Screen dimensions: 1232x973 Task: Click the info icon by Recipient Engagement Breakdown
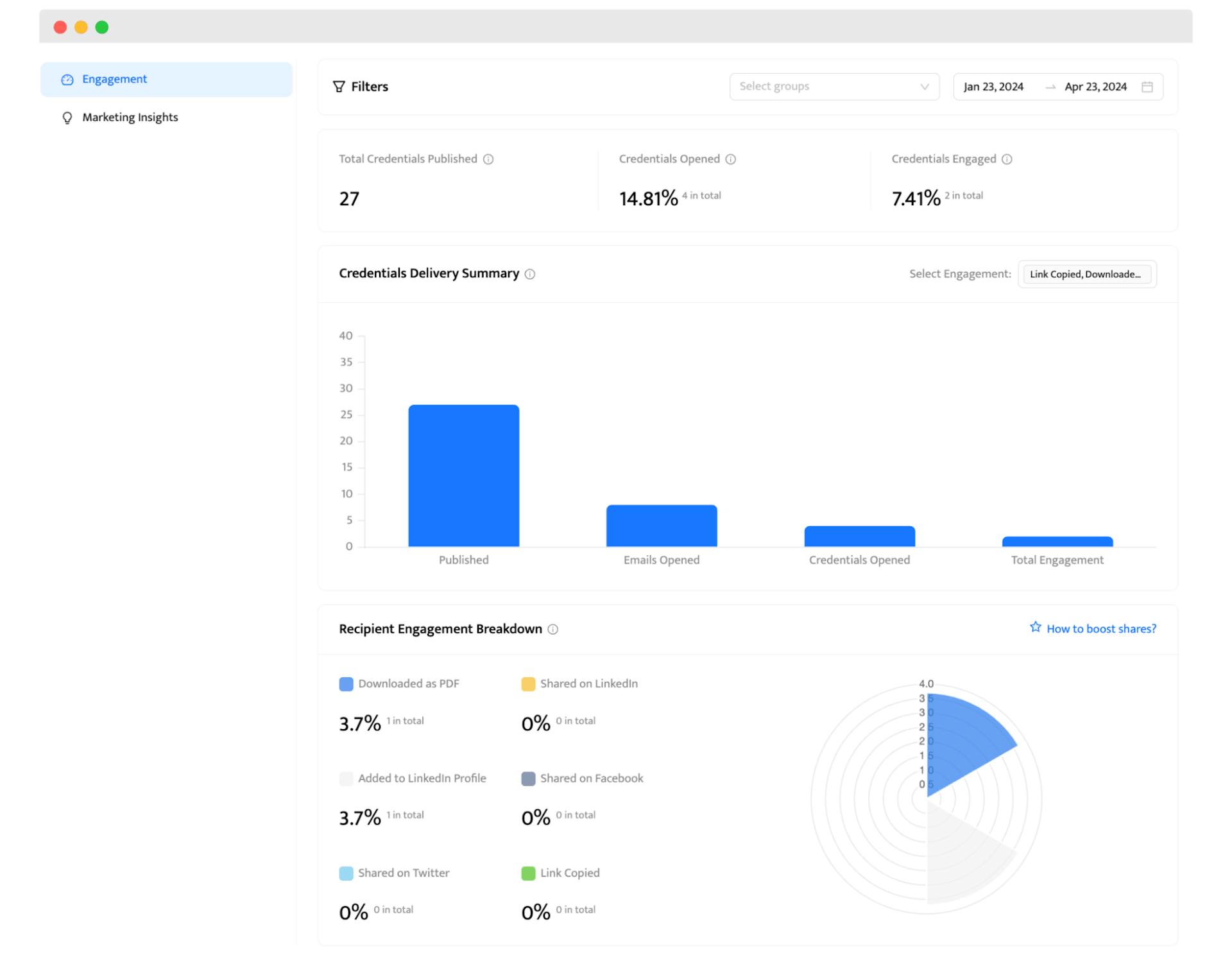point(552,630)
